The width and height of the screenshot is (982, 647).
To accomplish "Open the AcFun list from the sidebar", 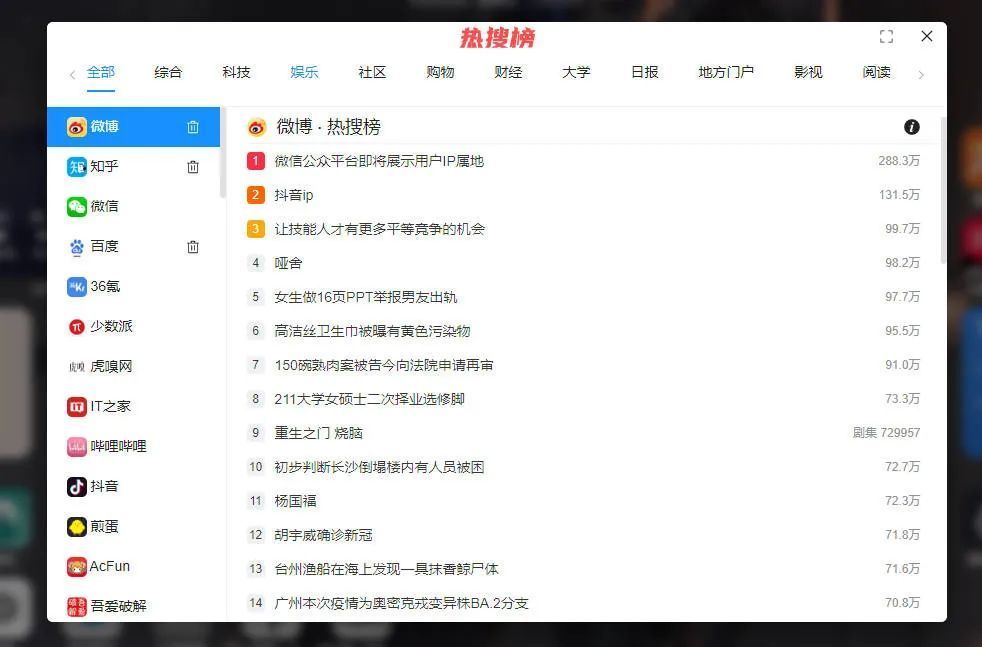I will click(77, 566).
